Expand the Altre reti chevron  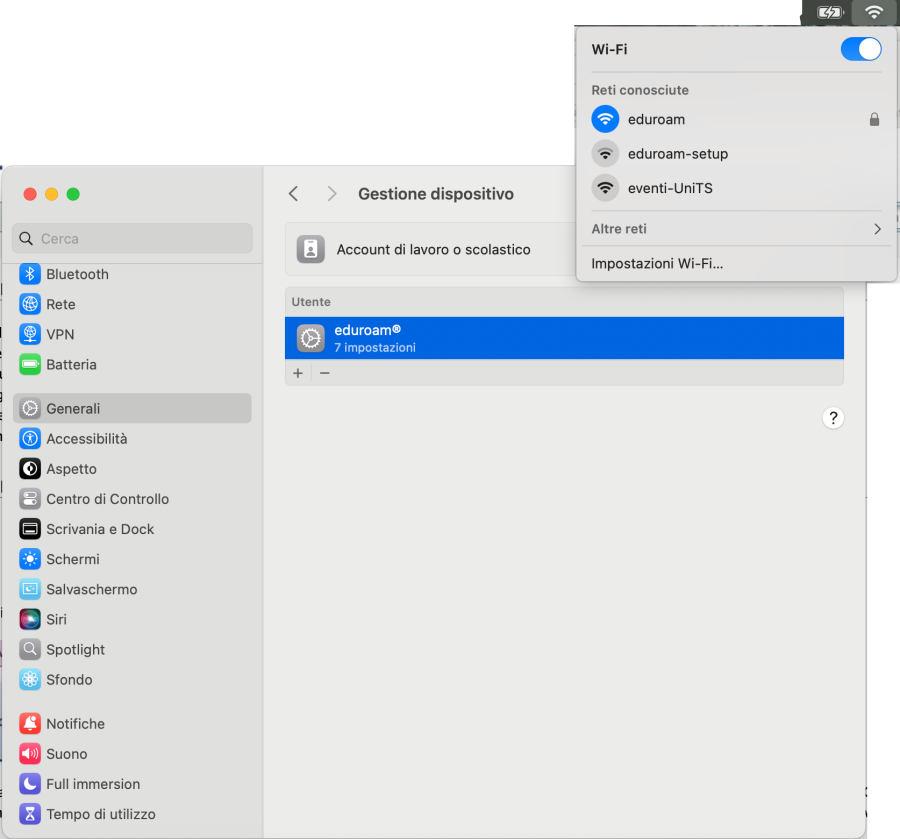[x=877, y=229]
